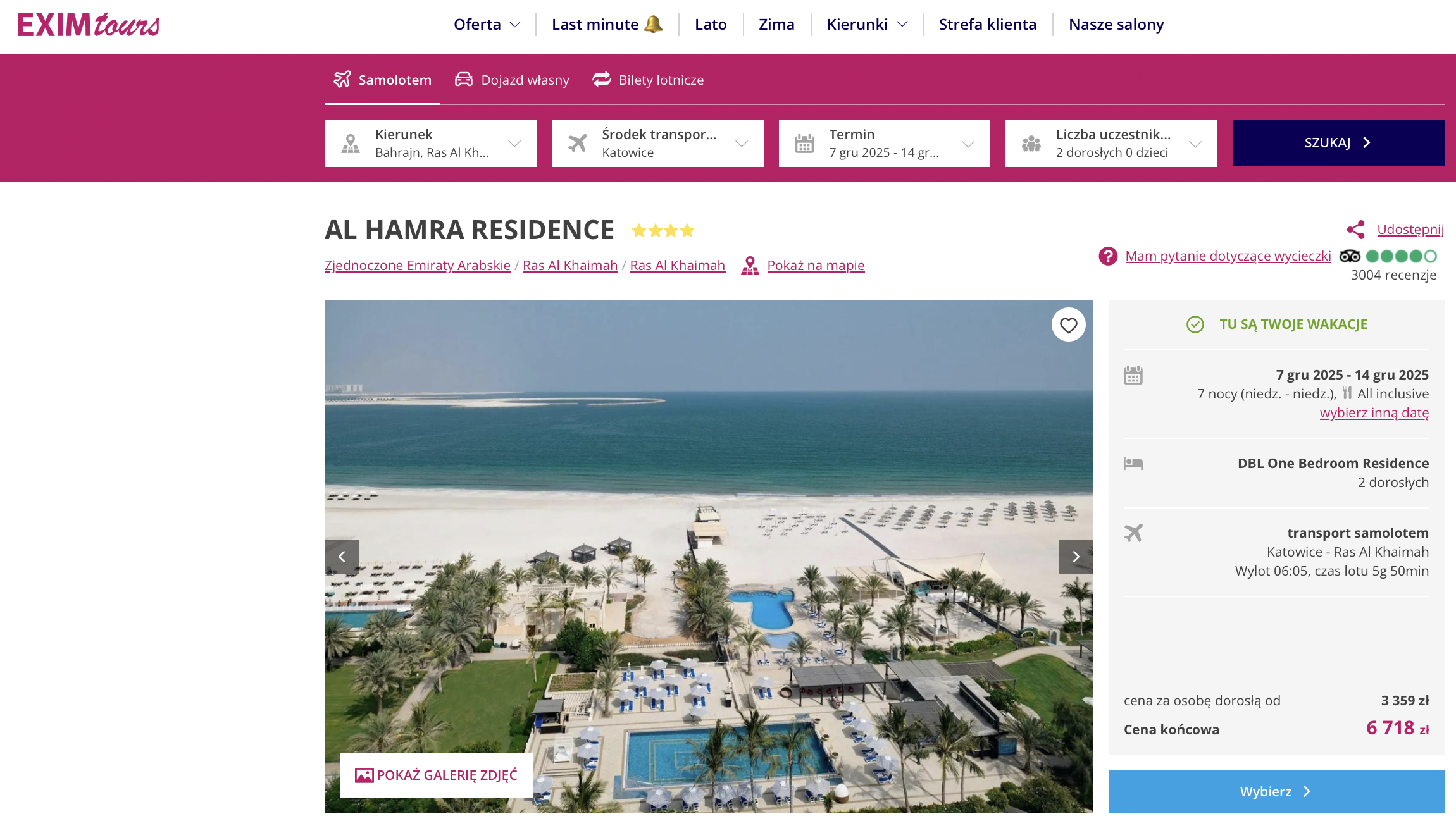
Task: Show next gallery photo with right arrow
Action: click(1076, 557)
